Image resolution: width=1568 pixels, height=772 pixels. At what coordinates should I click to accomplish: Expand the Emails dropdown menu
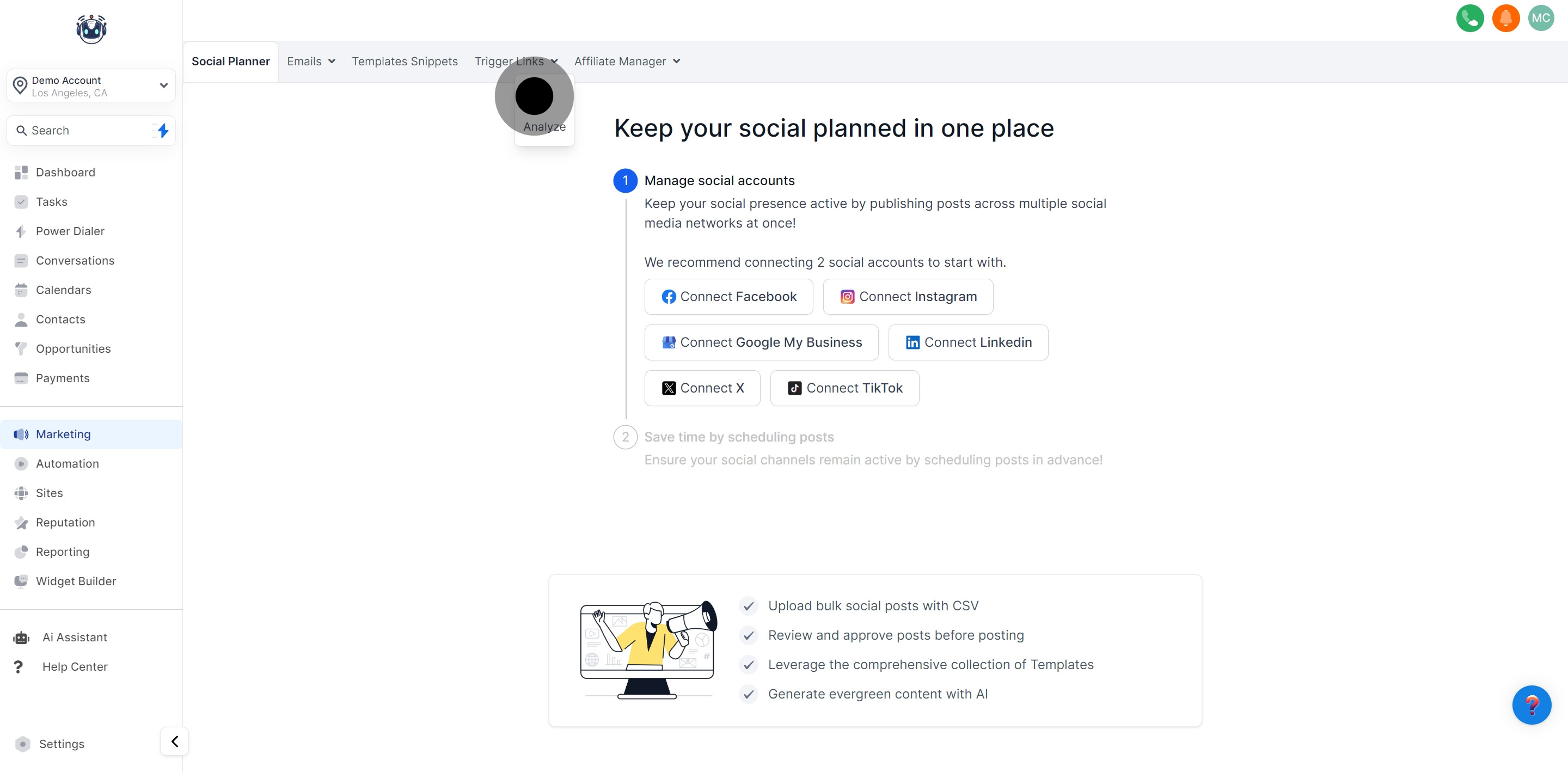(x=311, y=62)
